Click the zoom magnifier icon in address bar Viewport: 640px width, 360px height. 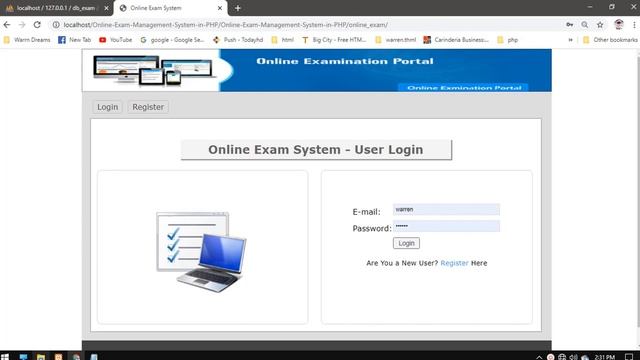pos(584,25)
